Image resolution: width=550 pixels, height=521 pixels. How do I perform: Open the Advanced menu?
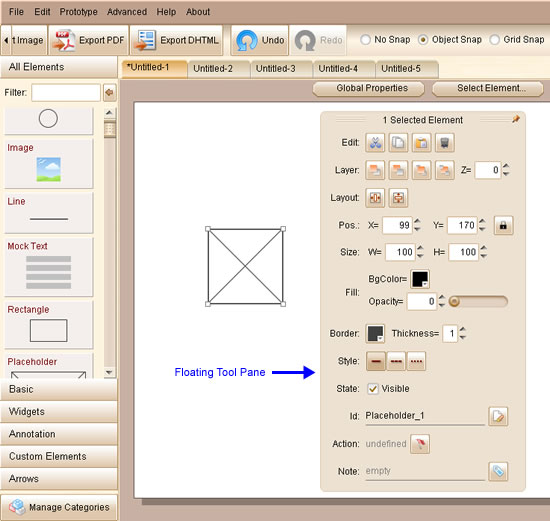127,12
